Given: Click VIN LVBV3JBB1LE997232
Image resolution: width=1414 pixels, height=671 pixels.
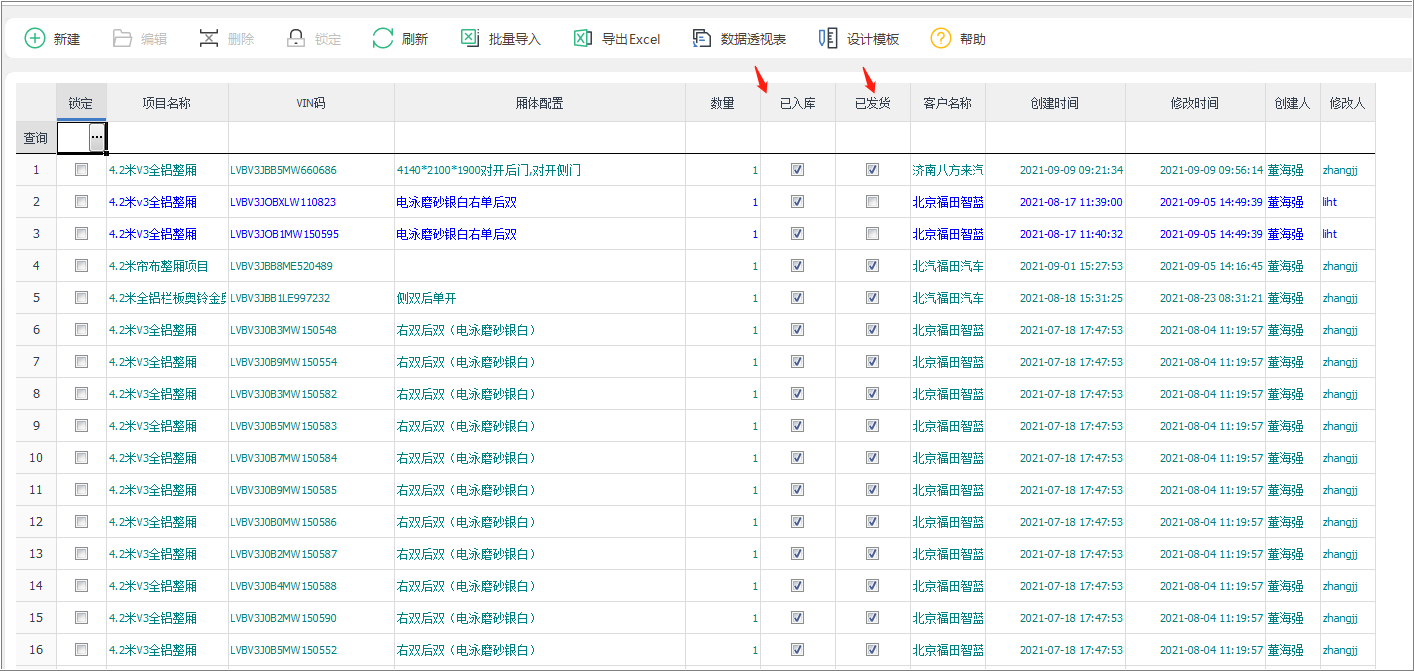Looking at the screenshot, I should point(280,298).
